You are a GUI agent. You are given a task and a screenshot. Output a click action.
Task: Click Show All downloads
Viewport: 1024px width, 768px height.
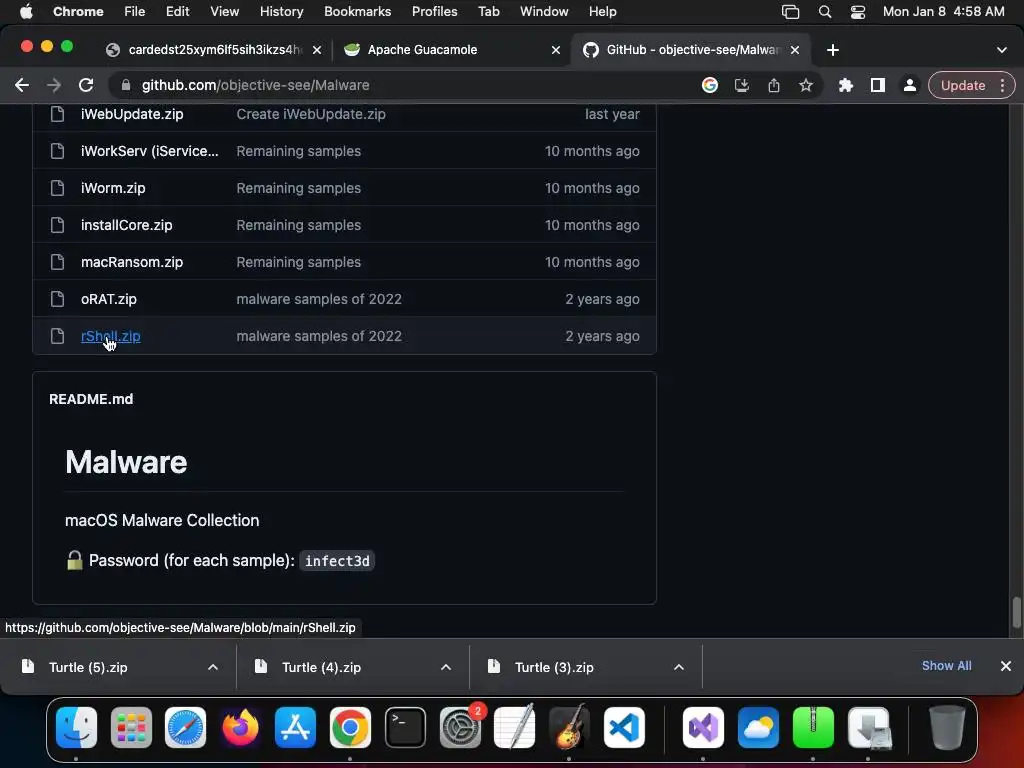click(946, 665)
